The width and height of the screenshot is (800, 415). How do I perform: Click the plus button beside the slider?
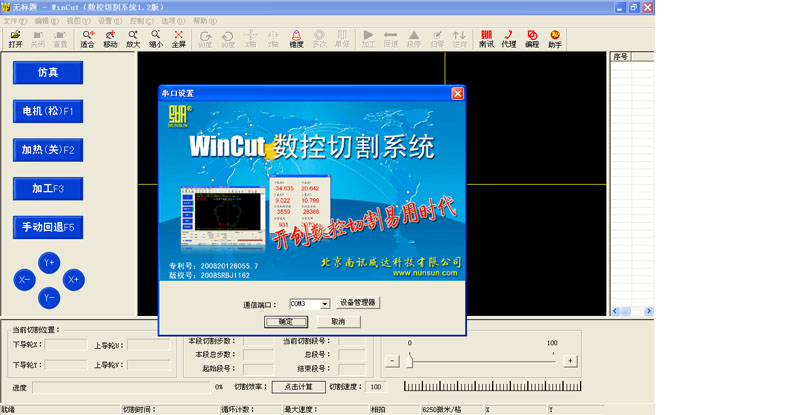(570, 361)
